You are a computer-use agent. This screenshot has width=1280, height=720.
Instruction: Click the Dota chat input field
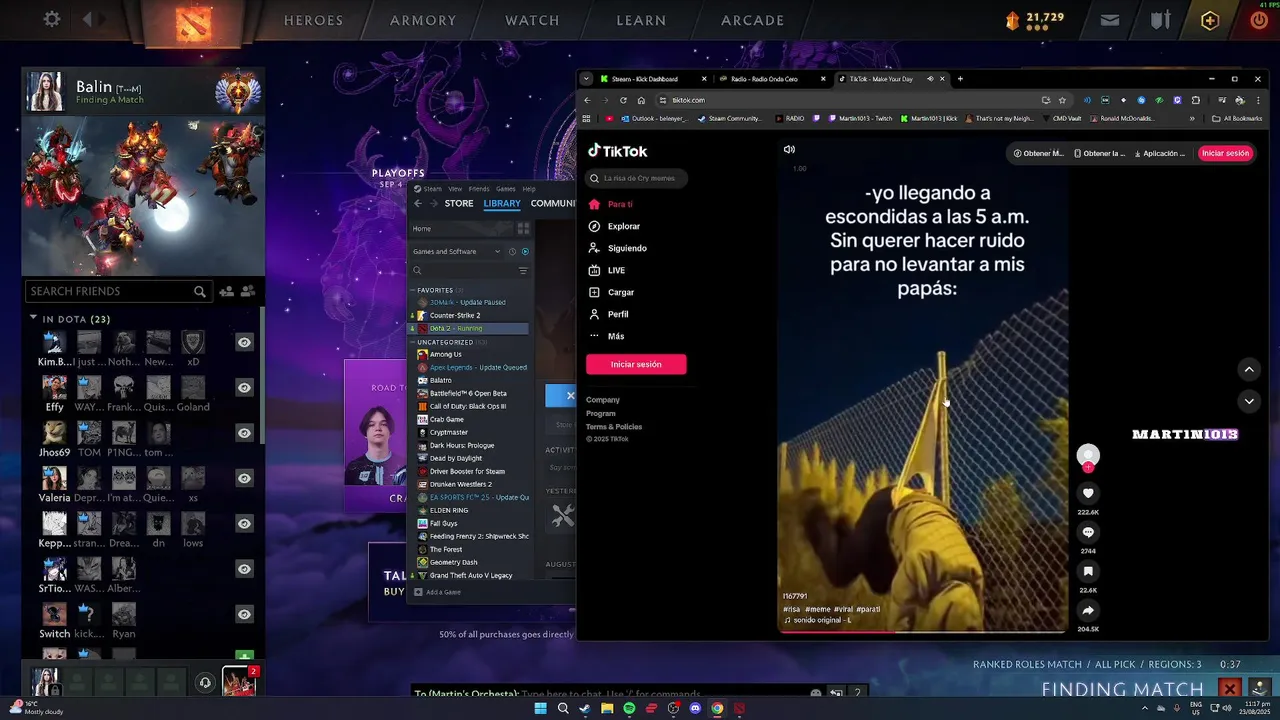[x=610, y=694]
